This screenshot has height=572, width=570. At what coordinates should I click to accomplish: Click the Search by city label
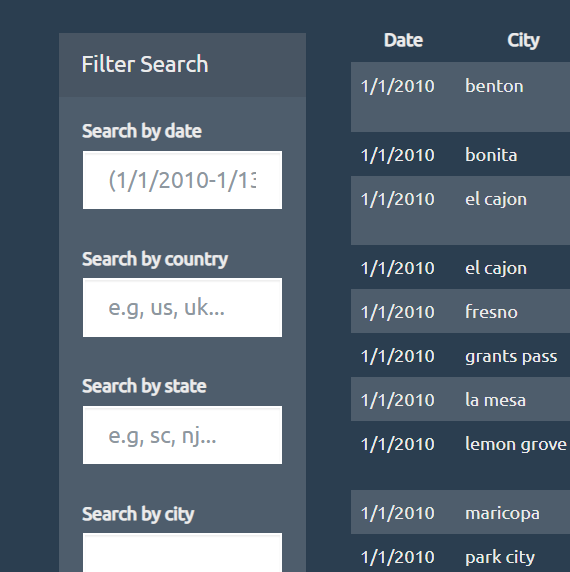pyautogui.click(x=138, y=514)
